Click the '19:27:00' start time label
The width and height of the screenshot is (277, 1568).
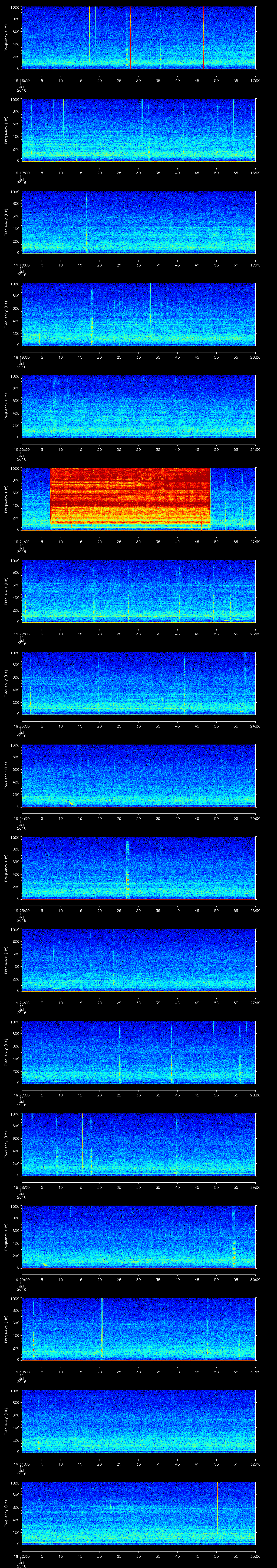click(22, 1095)
